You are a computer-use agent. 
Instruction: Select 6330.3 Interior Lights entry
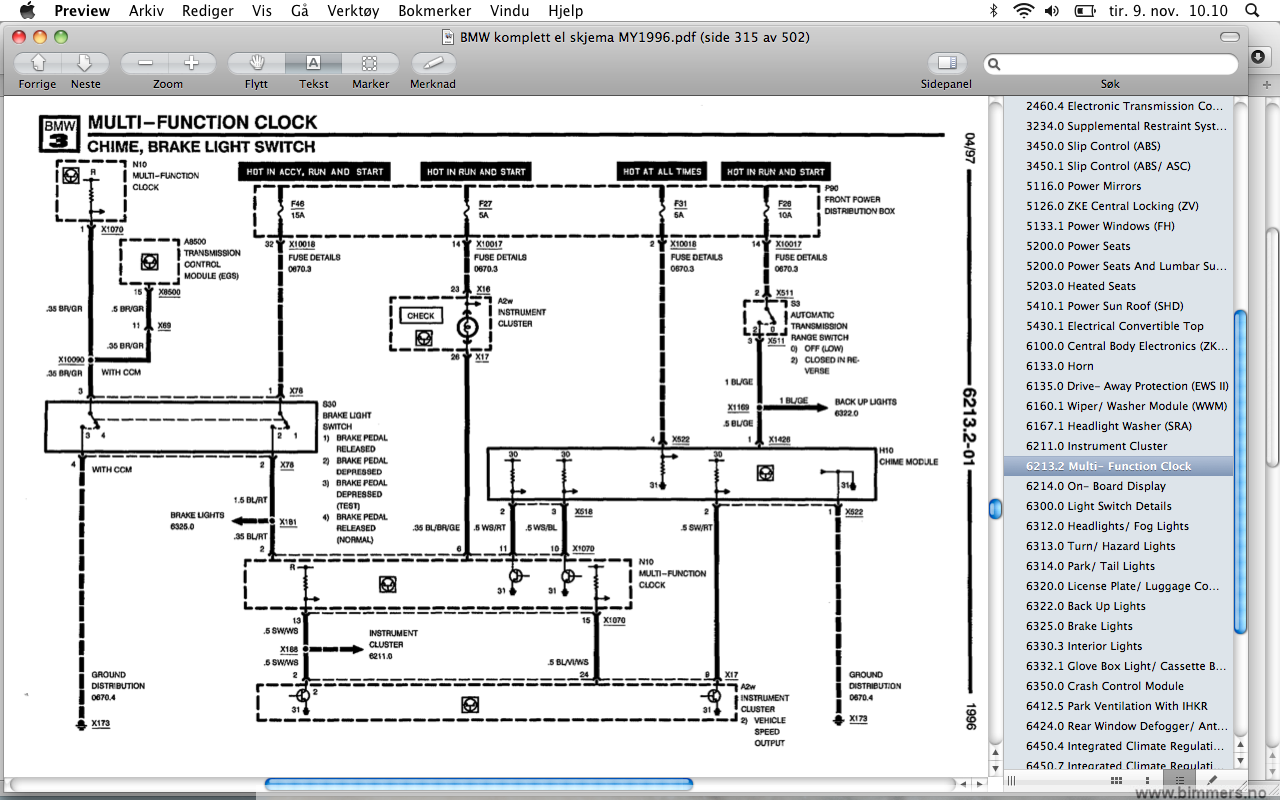pos(1119,646)
